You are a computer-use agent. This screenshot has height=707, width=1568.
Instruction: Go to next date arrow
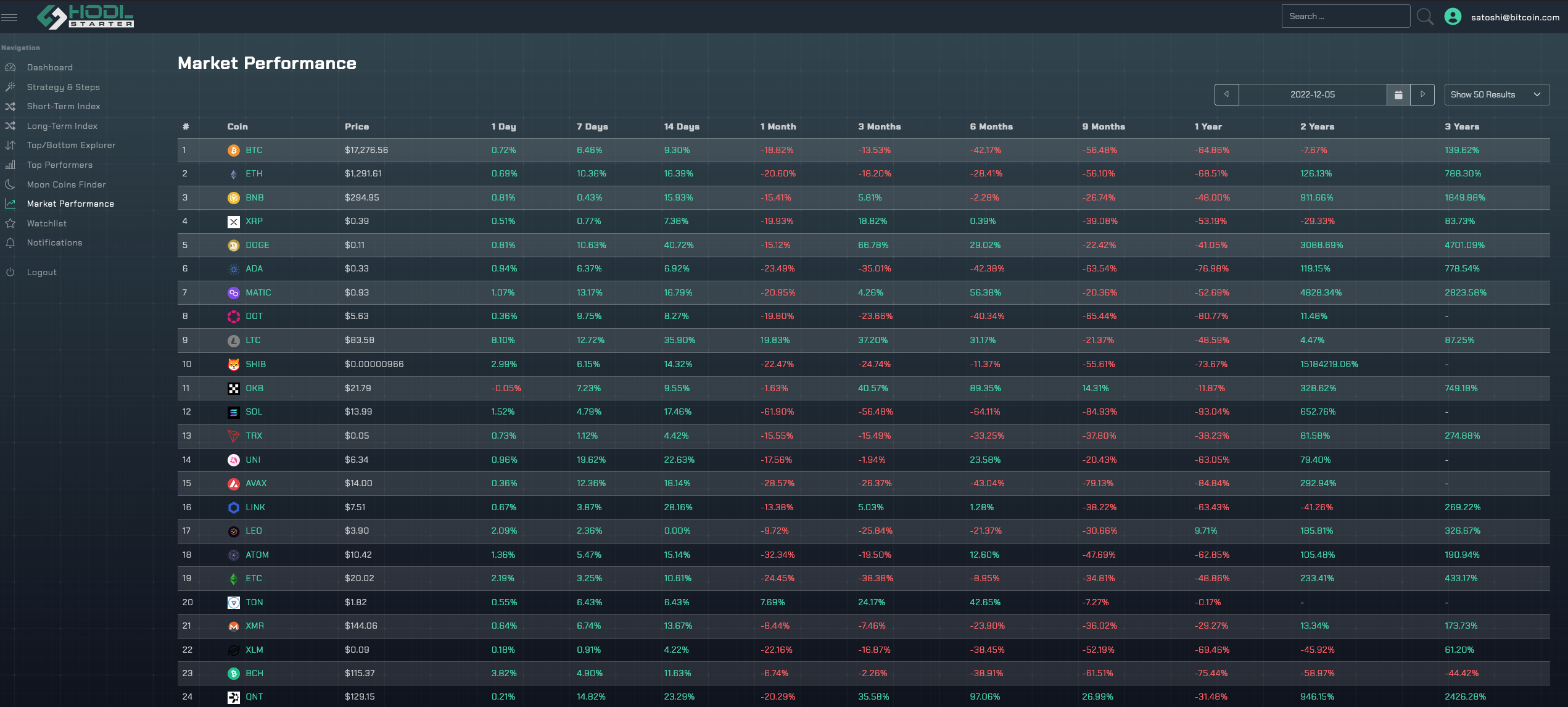pos(1422,94)
